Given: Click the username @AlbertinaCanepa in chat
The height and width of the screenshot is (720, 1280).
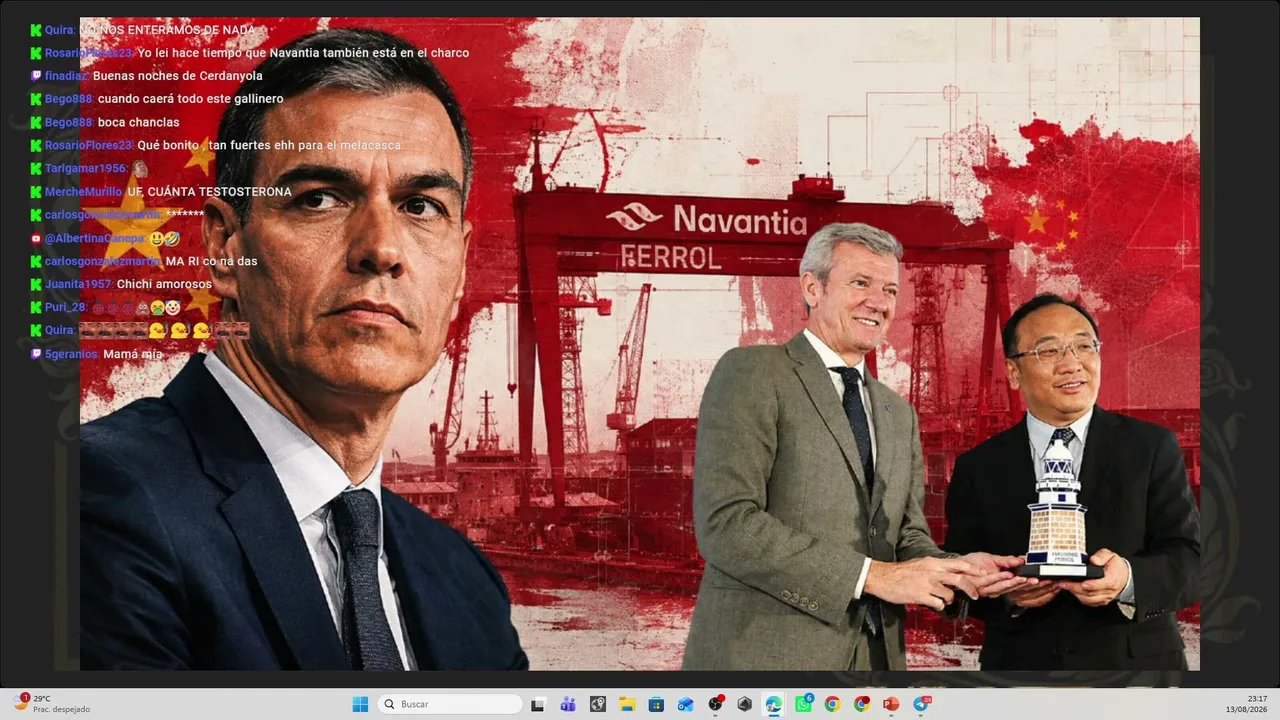Looking at the screenshot, I should 94,238.
